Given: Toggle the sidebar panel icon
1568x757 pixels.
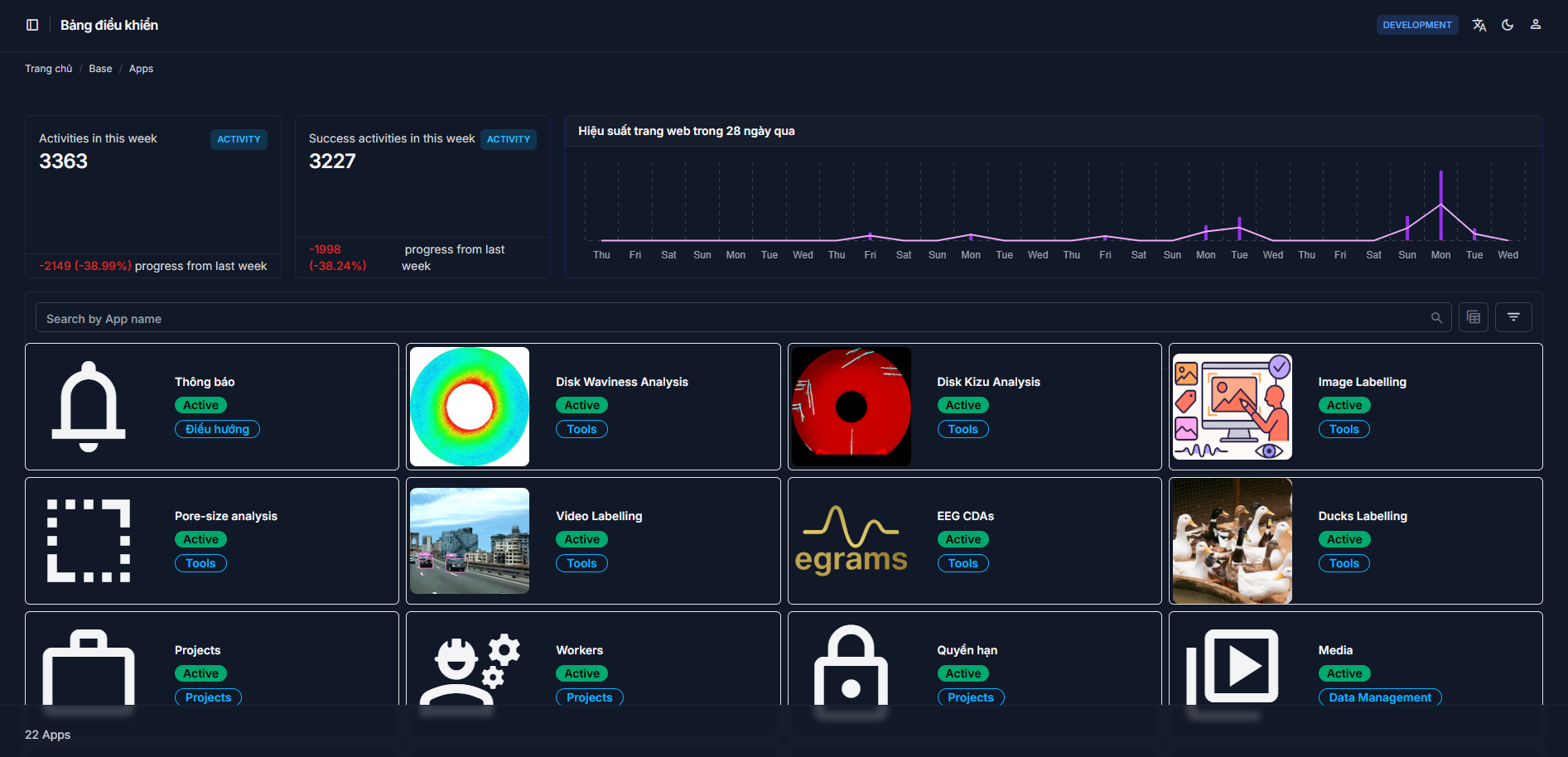Looking at the screenshot, I should [x=32, y=25].
